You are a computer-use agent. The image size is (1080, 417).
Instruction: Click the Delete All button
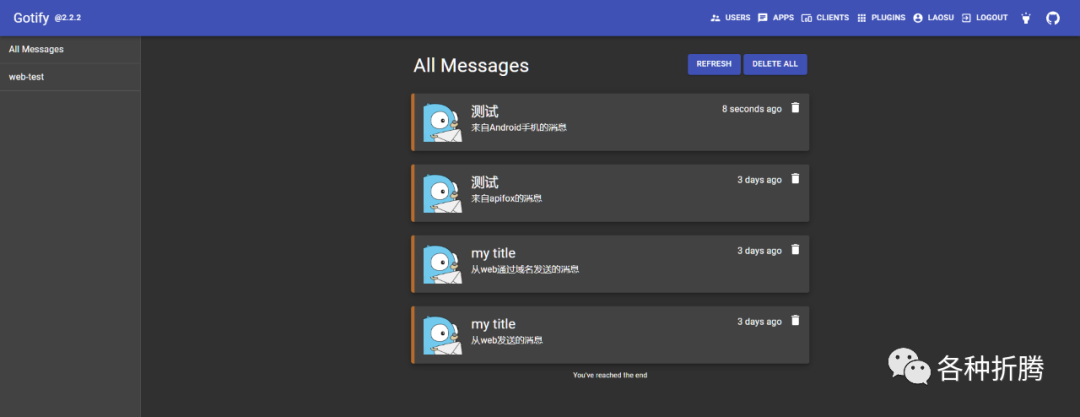click(775, 64)
